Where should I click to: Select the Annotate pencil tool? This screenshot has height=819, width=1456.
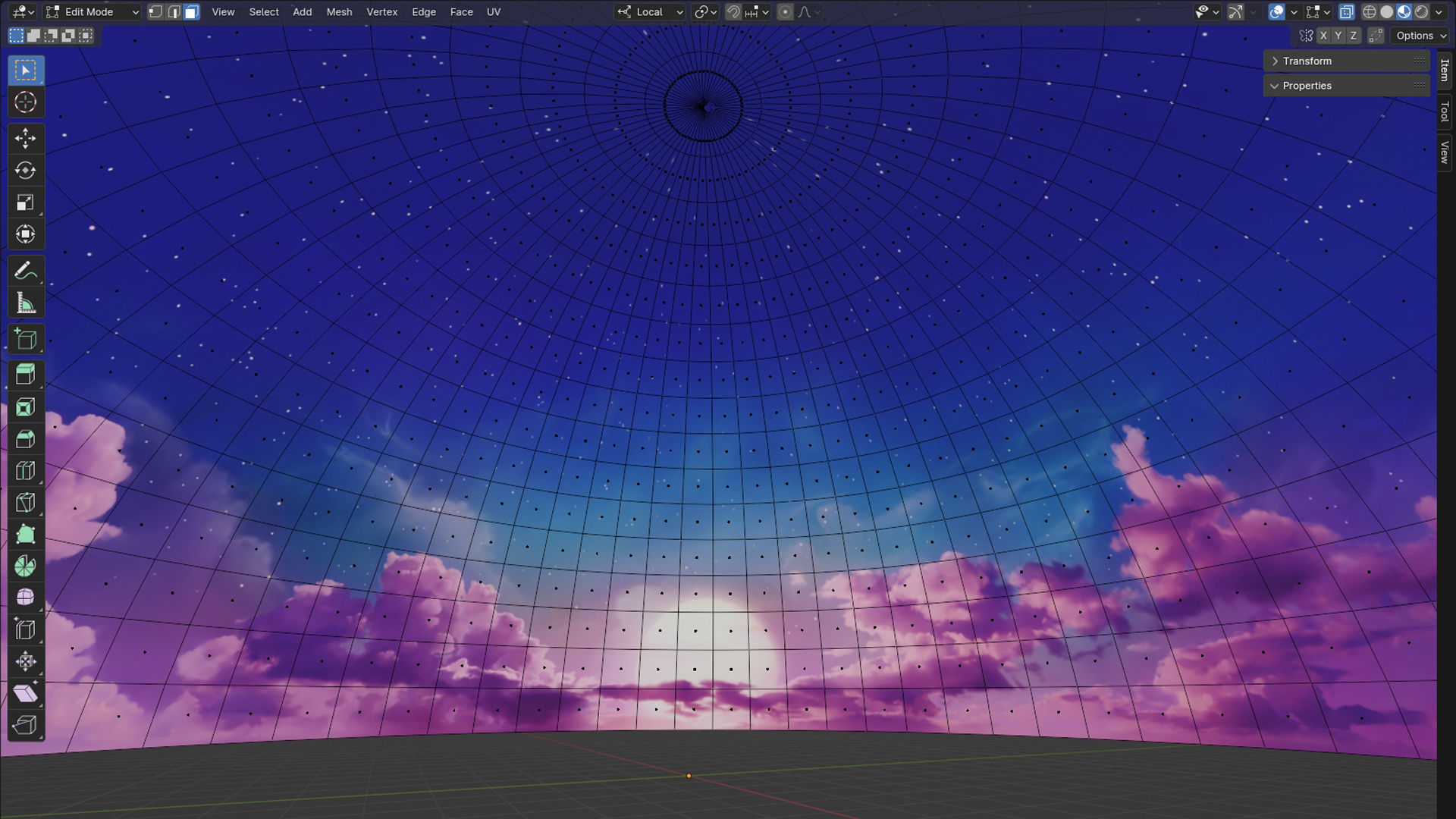[26, 271]
